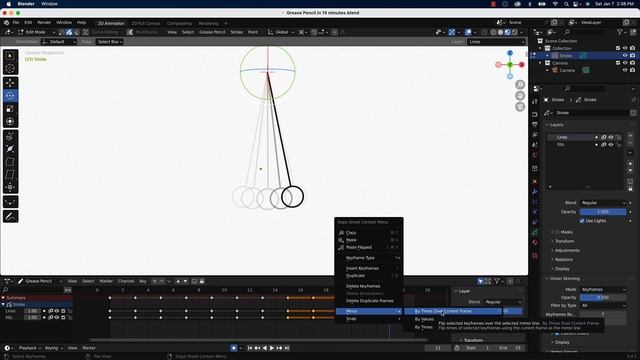Select the Scale tool in left toolbar
This screenshot has width=640, height=360.
click(x=10, y=109)
